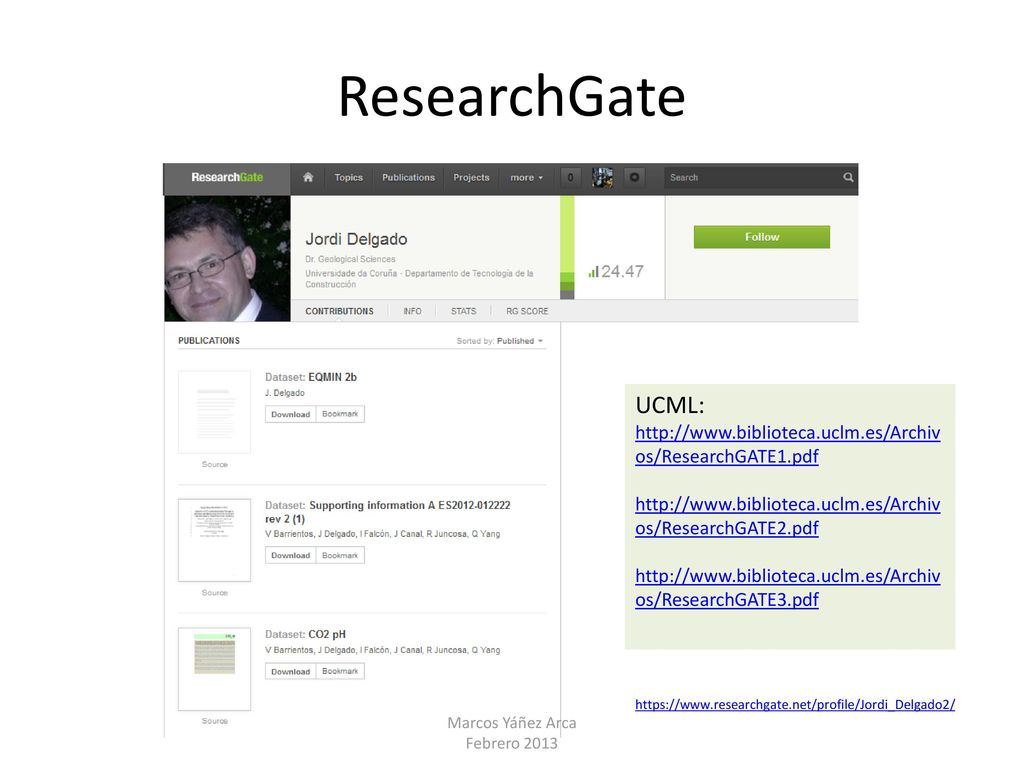Click the search magnifier icon
The width and height of the screenshot is (1024, 768).
[x=848, y=177]
